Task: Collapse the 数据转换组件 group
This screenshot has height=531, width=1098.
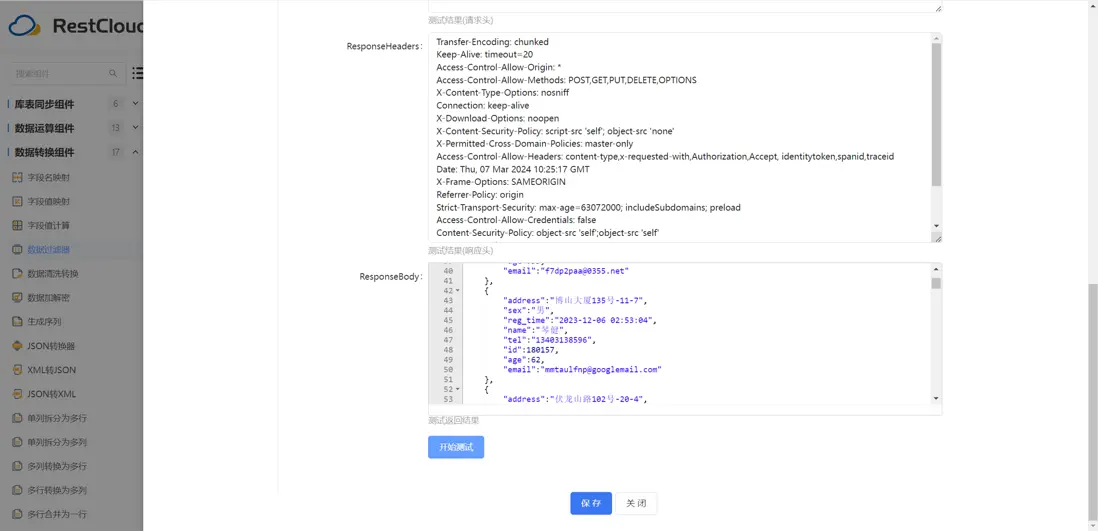Action: (x=135, y=152)
